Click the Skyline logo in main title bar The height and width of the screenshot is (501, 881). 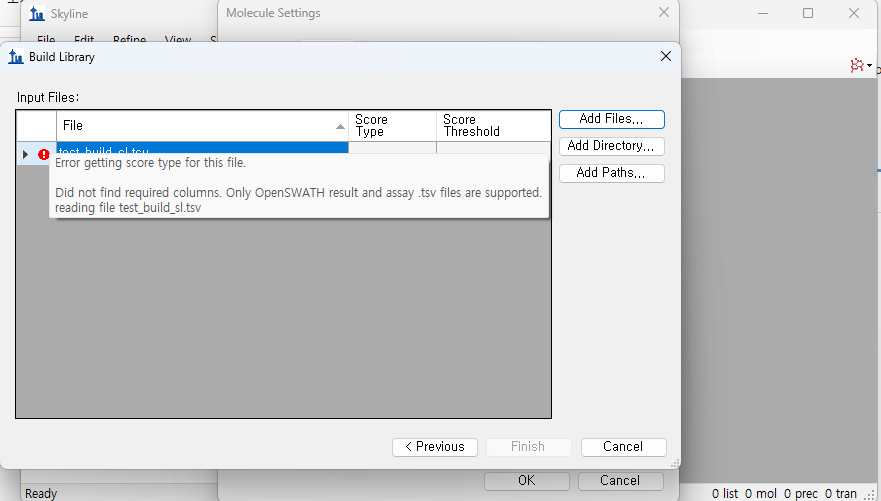pos(37,14)
